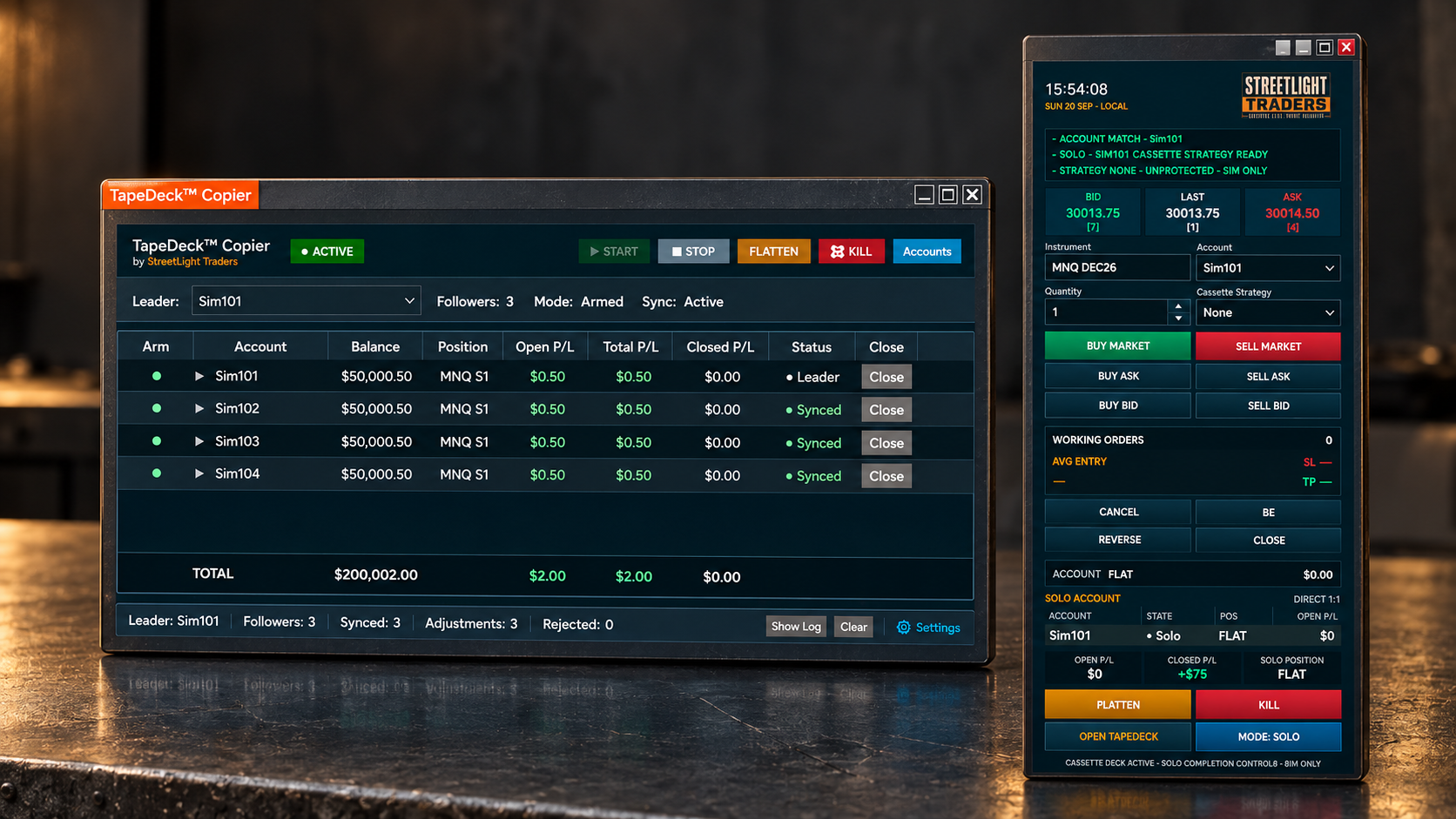Image resolution: width=1456 pixels, height=819 pixels.
Task: Stop the copier with the STOP button
Action: 693,252
